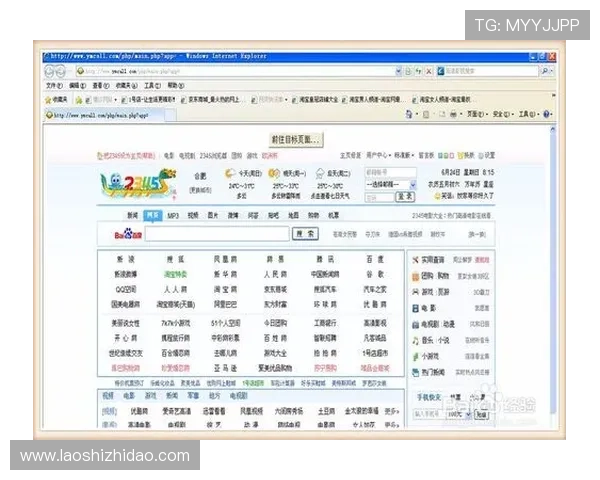Viewport: 600px width, 480px height.
Task: Open 小游戏 icon in right sidebar
Action: coord(415,357)
